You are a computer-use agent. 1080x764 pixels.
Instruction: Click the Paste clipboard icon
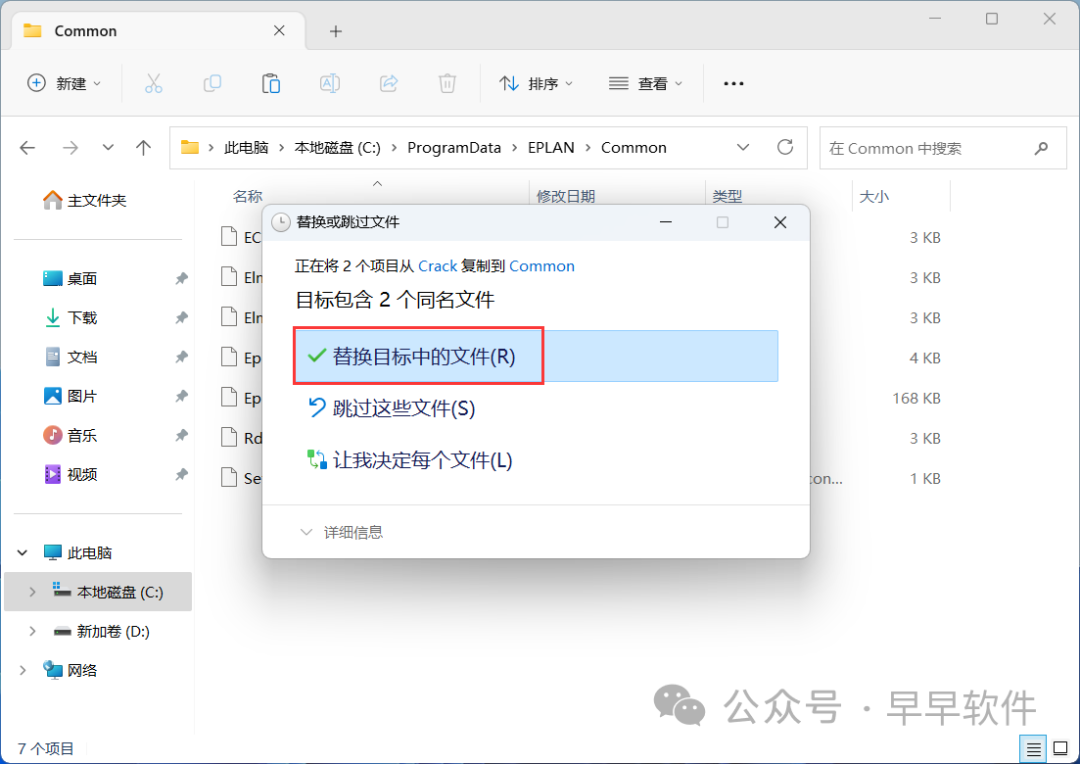[x=271, y=84]
